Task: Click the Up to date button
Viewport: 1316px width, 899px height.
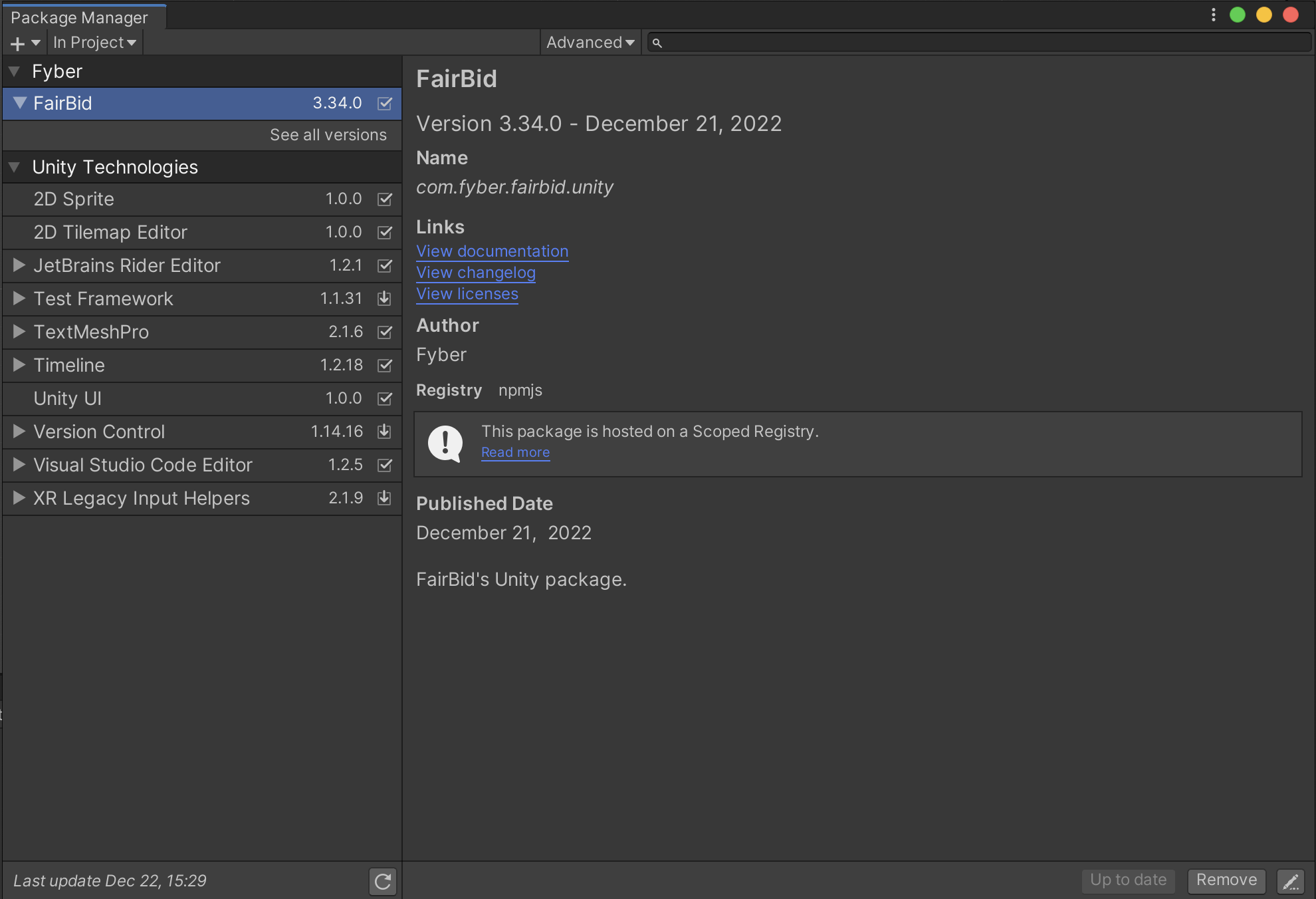Action: point(1128,880)
